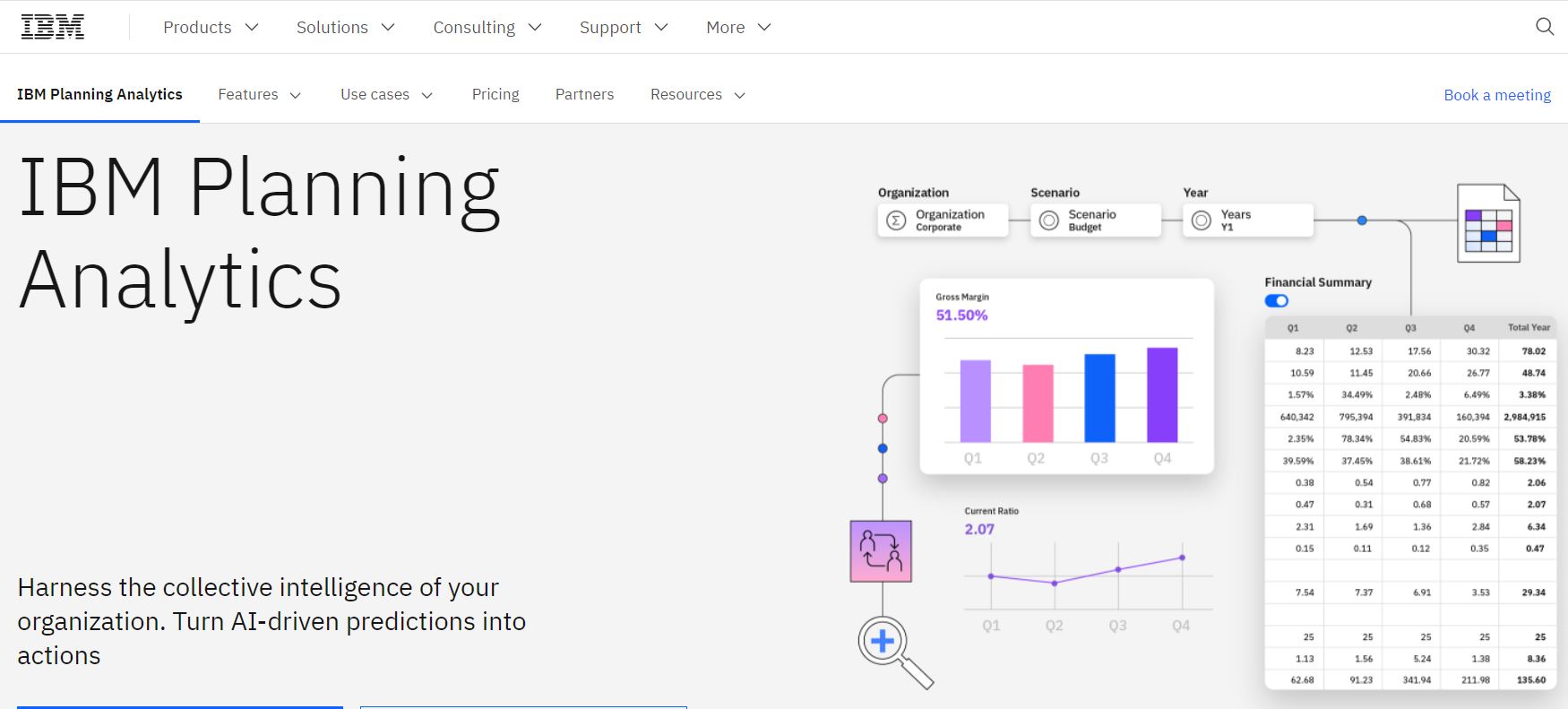Click the Book a meeting link
This screenshot has width=1568, height=709.
[1496, 95]
